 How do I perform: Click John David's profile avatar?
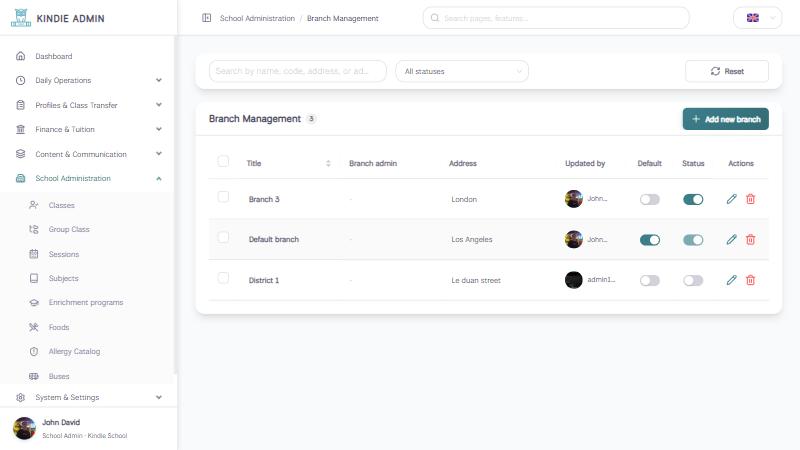tap(24, 428)
